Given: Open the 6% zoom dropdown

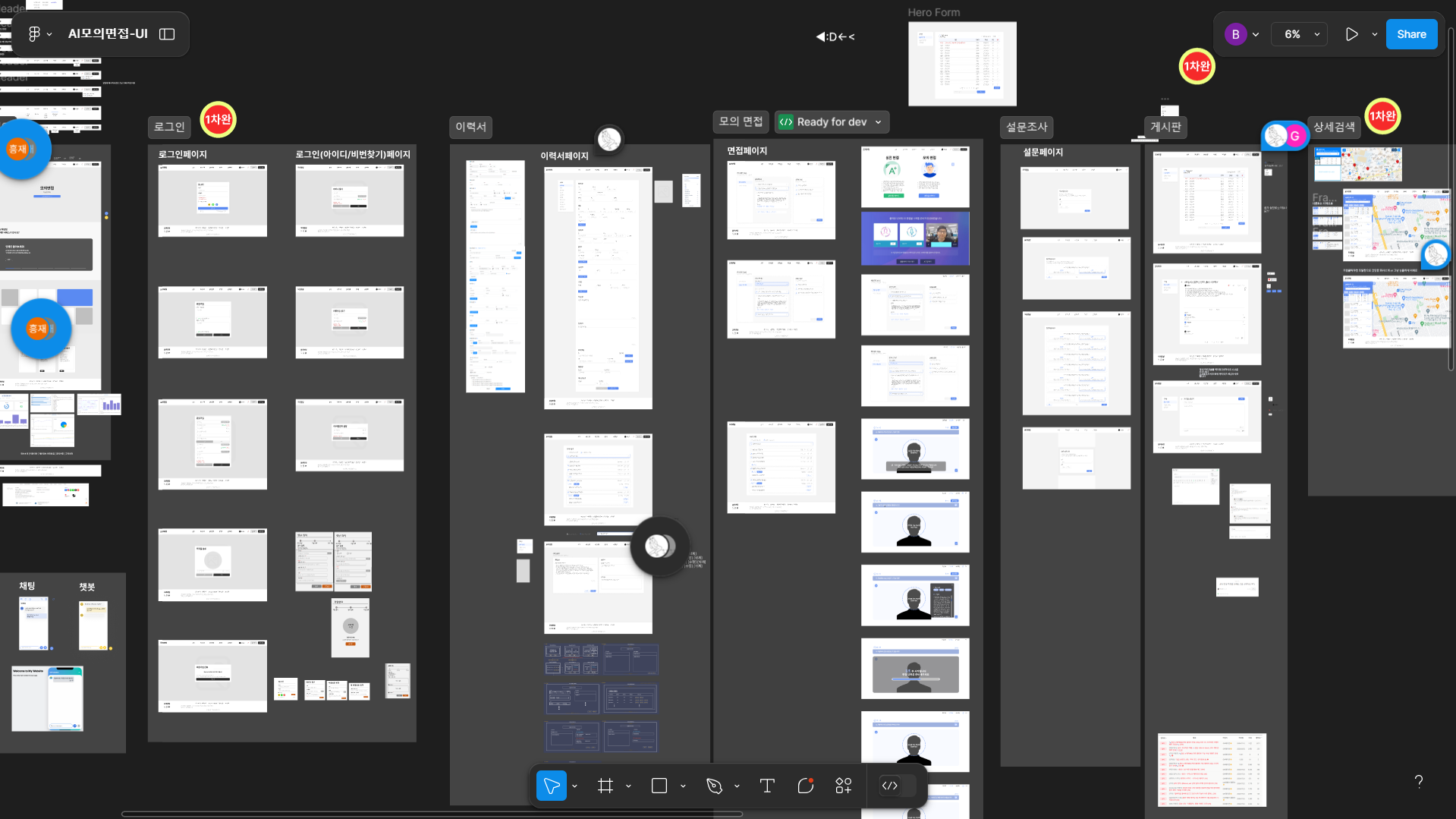Looking at the screenshot, I should tap(1302, 34).
